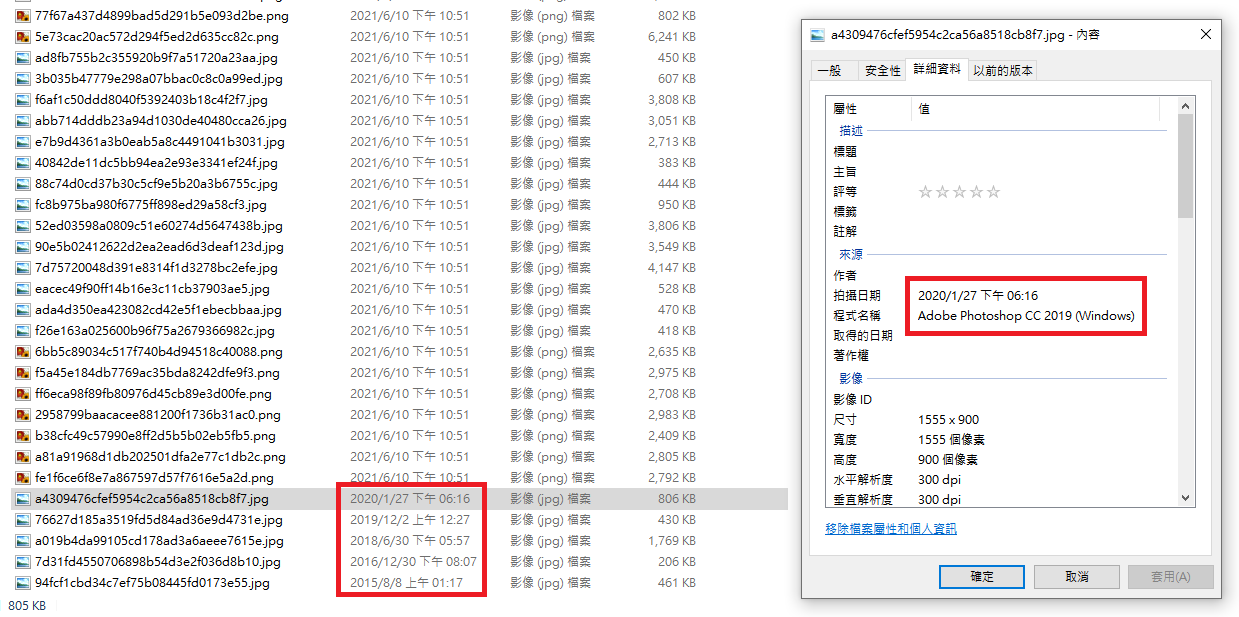Close the 內容 properties dialog
The width and height of the screenshot is (1239, 617).
point(1205,34)
